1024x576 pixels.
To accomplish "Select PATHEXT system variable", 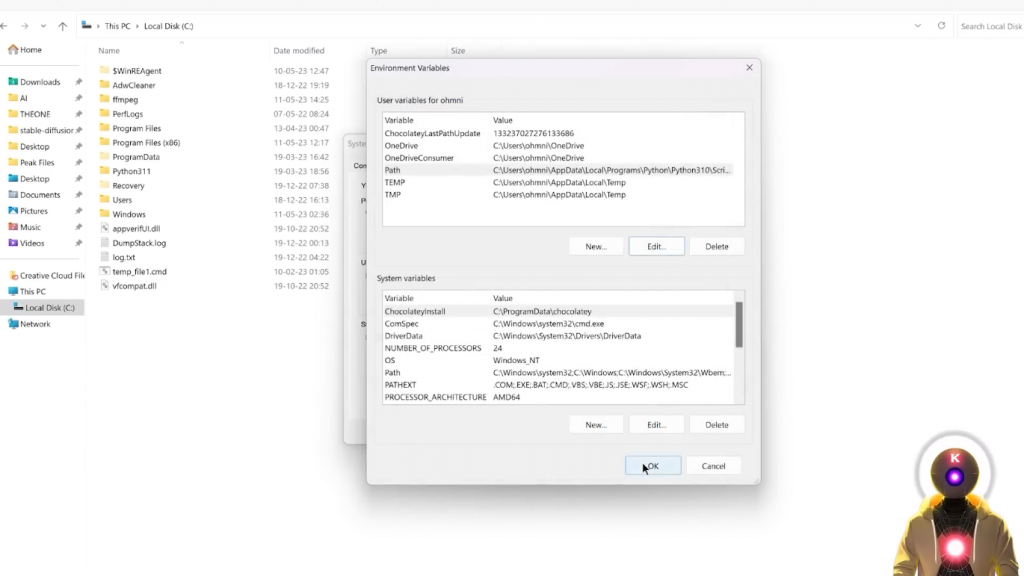I will click(558, 385).
